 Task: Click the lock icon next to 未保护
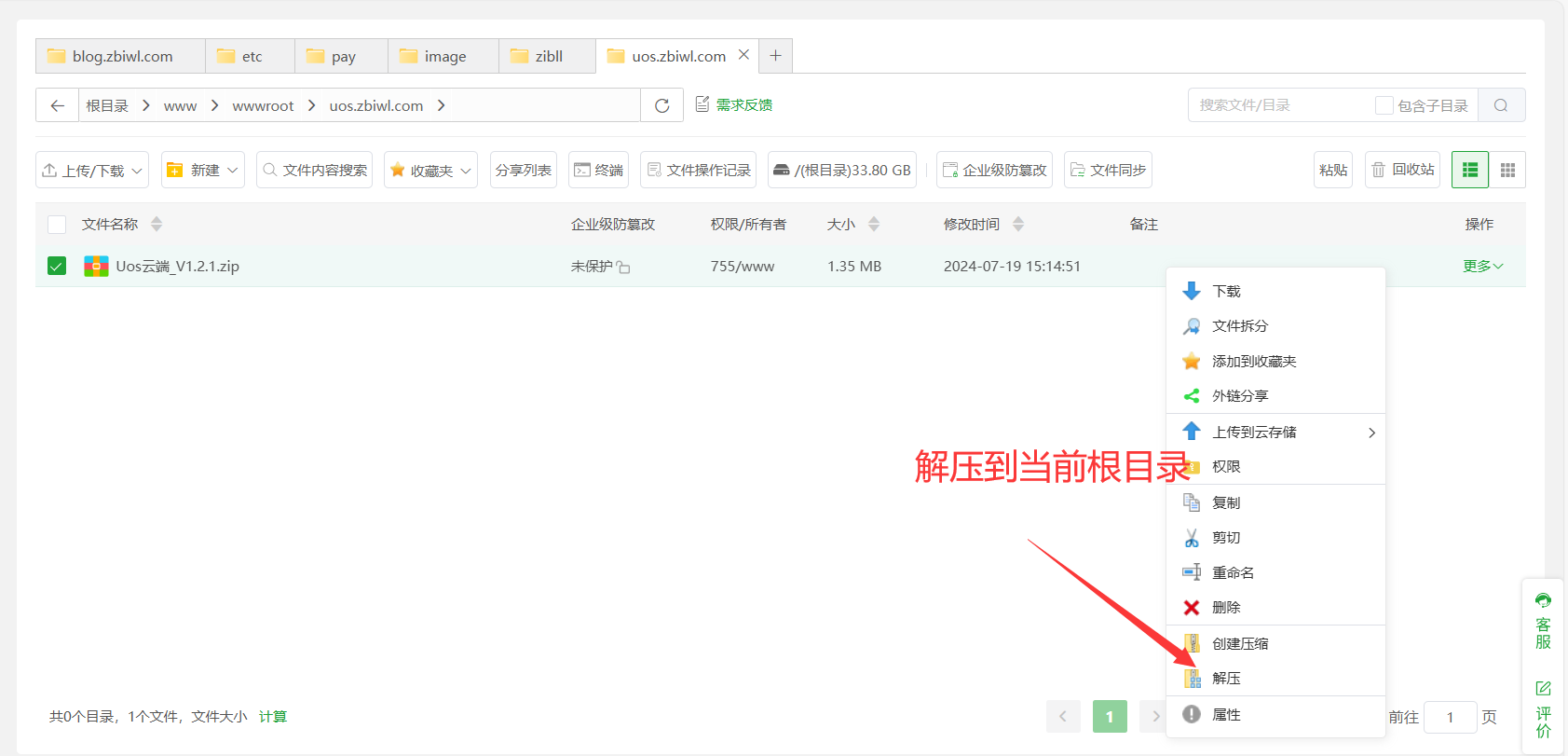tap(623, 268)
